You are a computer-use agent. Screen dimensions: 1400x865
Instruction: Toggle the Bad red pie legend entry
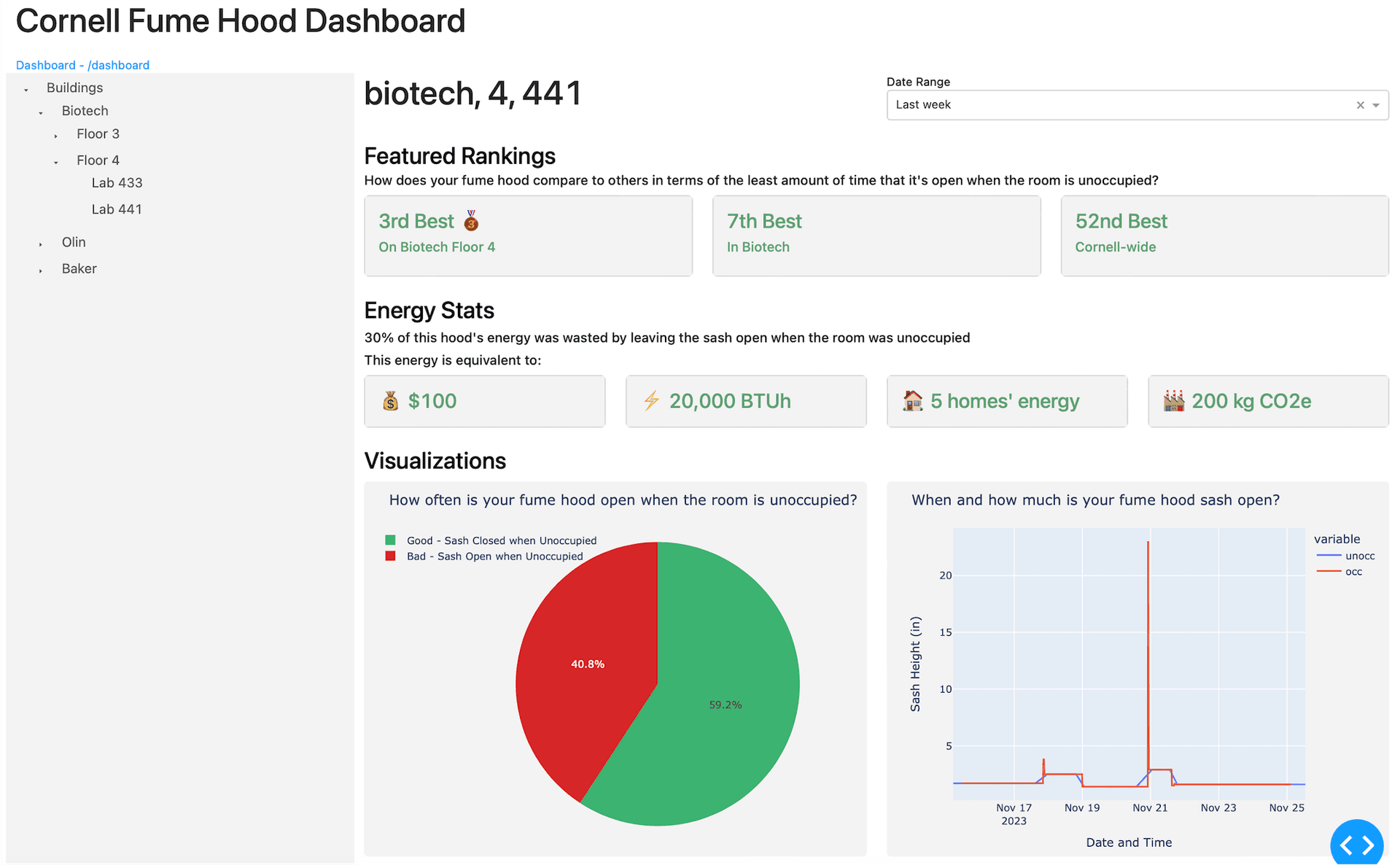(494, 556)
